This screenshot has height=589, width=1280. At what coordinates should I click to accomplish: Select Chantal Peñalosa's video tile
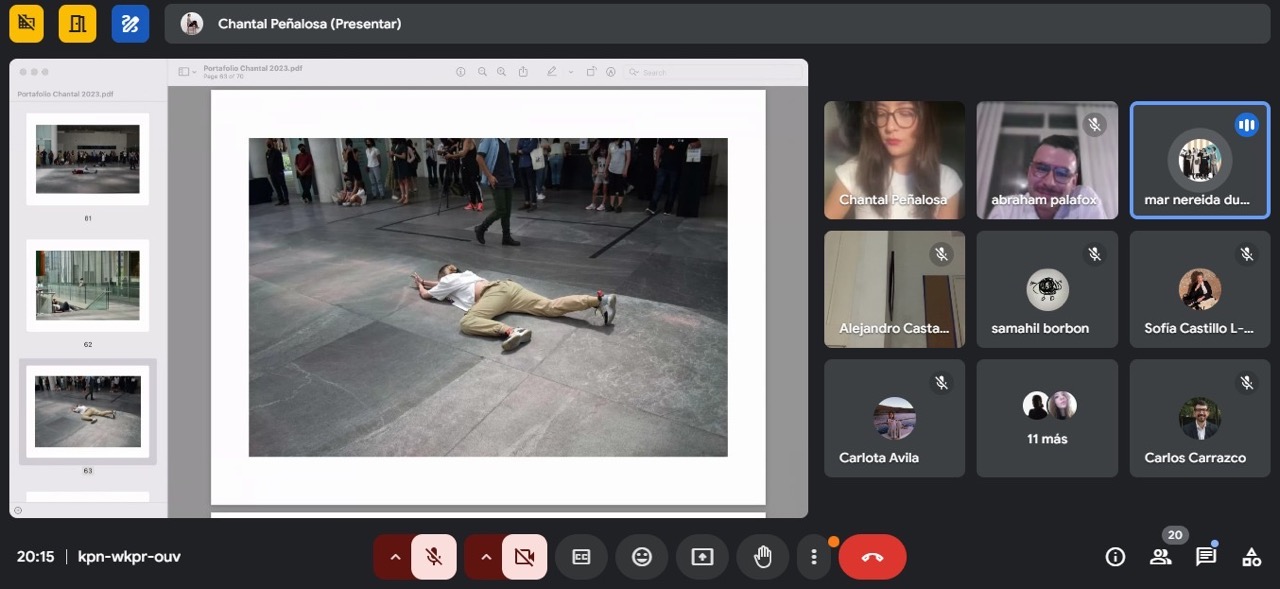[x=894, y=160]
